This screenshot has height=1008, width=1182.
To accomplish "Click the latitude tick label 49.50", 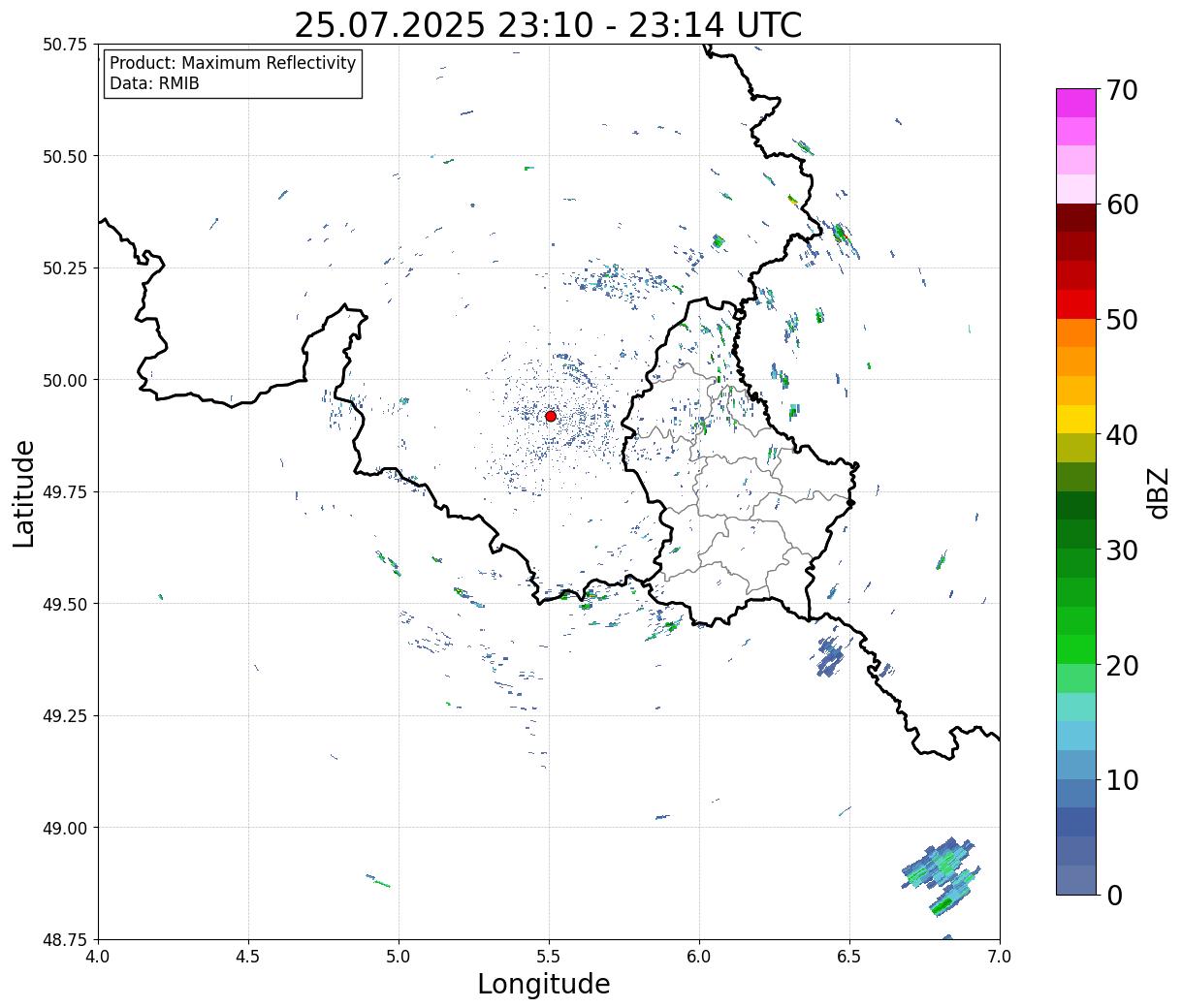I will (65, 604).
